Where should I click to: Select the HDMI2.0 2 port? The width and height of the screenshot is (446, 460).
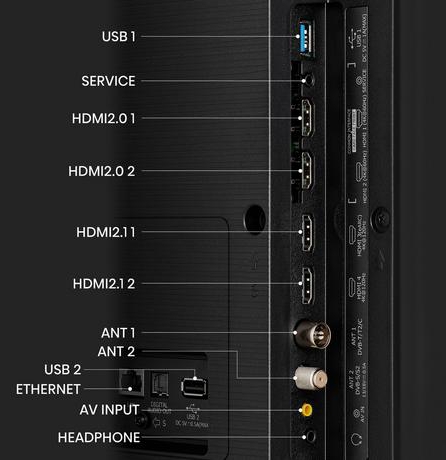[307, 171]
